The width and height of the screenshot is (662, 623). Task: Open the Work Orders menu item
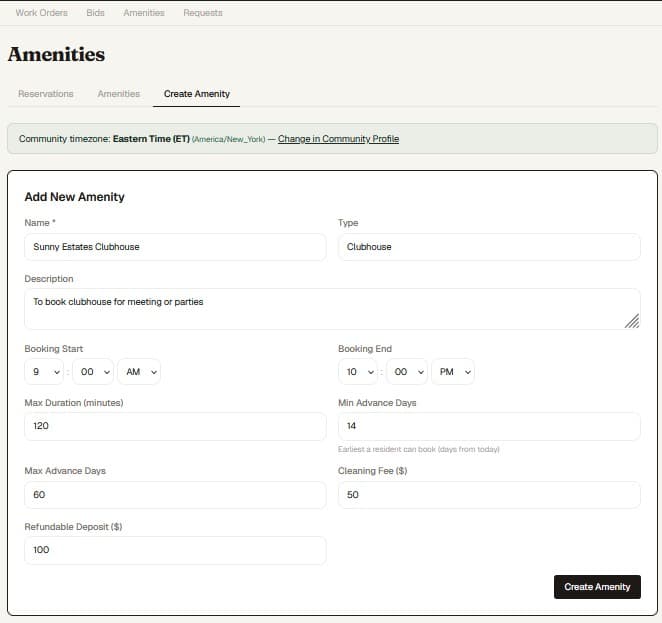point(41,13)
